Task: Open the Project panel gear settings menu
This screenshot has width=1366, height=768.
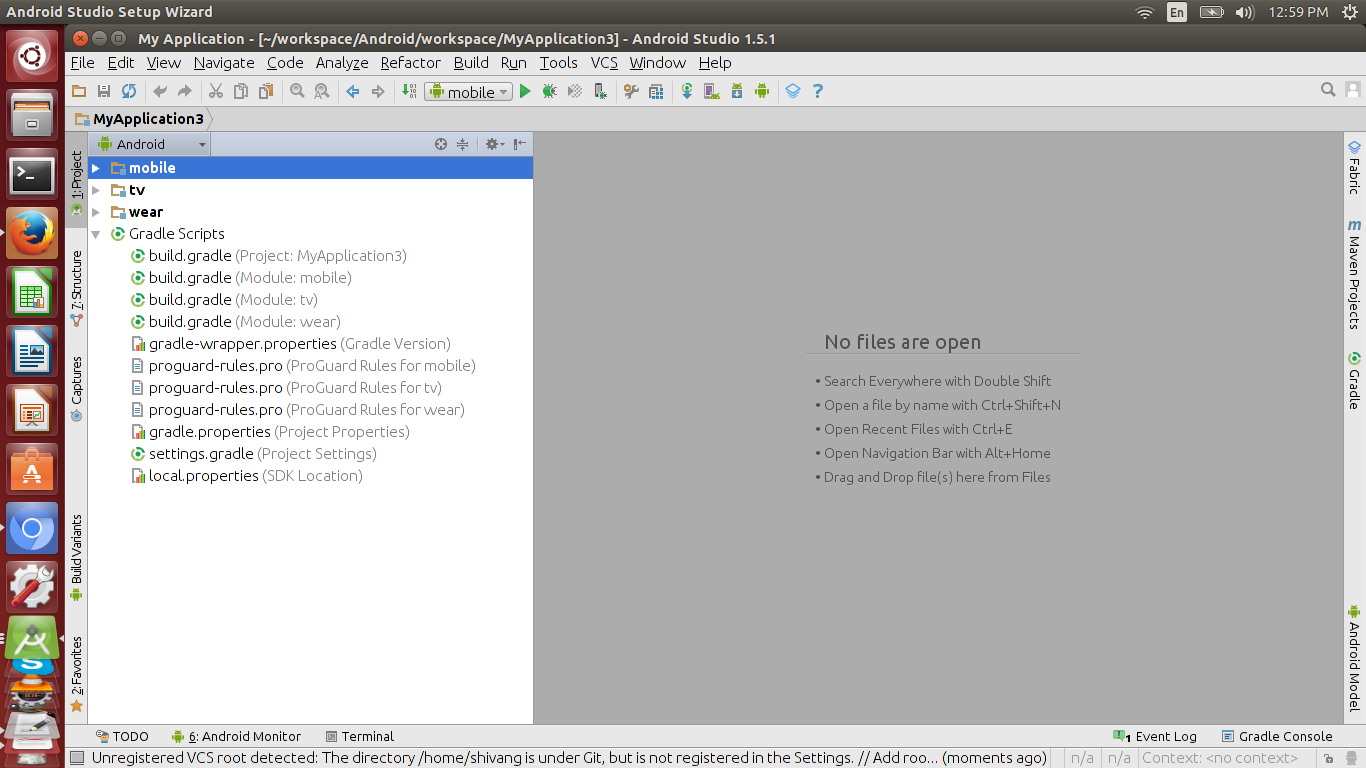Action: [x=494, y=144]
